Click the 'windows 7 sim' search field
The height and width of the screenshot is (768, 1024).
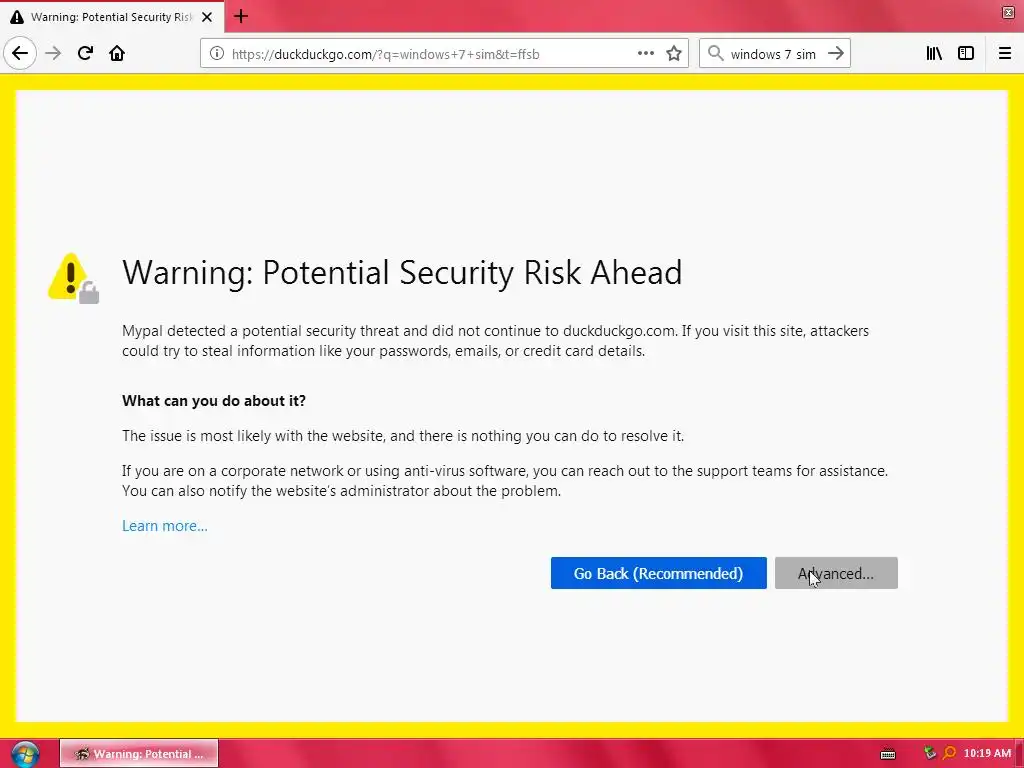773,54
